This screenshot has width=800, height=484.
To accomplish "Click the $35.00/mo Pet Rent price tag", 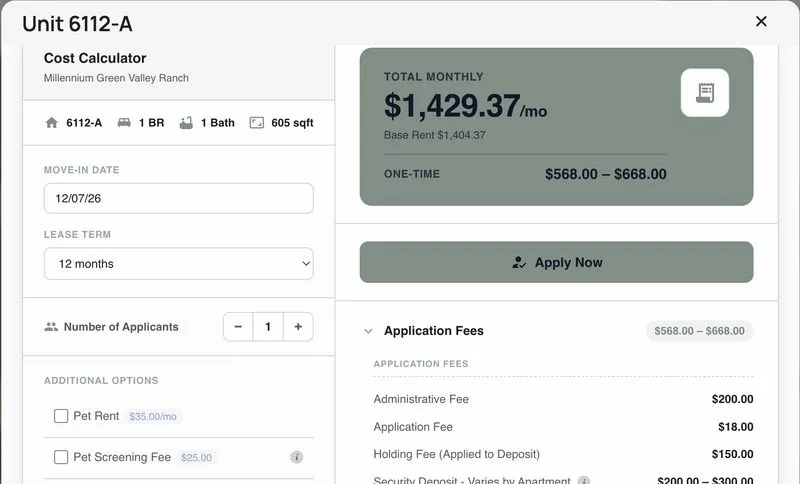I will click(153, 417).
